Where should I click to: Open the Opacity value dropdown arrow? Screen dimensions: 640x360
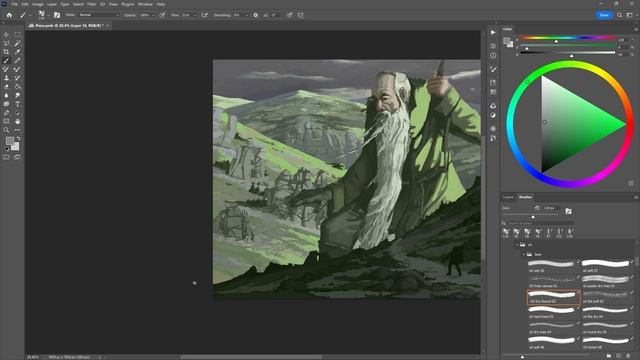153,15
